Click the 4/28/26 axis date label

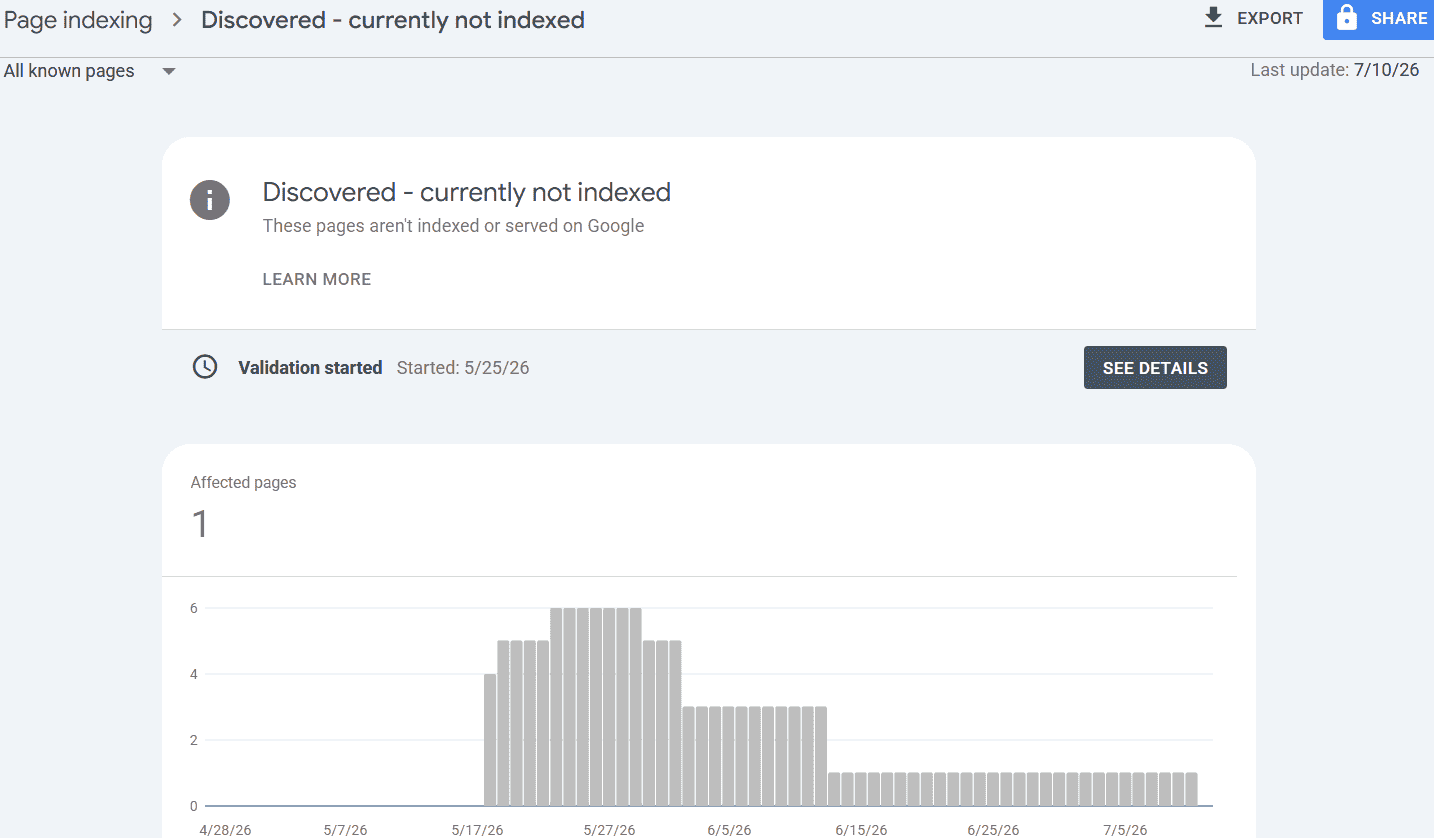(x=225, y=830)
